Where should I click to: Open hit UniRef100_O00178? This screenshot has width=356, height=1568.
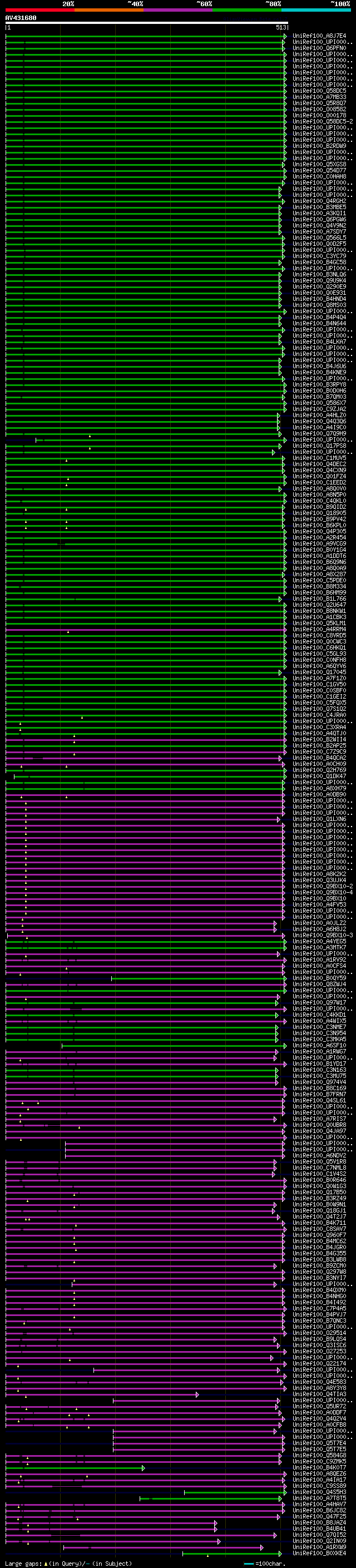pos(319,115)
